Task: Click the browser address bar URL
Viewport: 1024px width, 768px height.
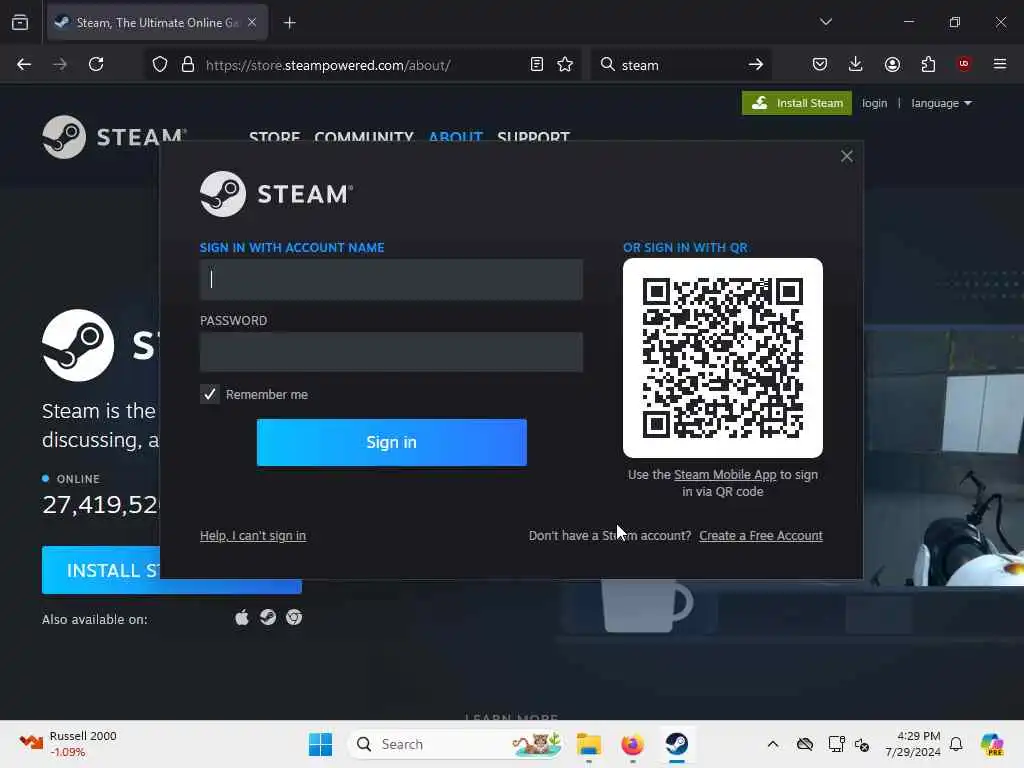Action: [x=328, y=65]
